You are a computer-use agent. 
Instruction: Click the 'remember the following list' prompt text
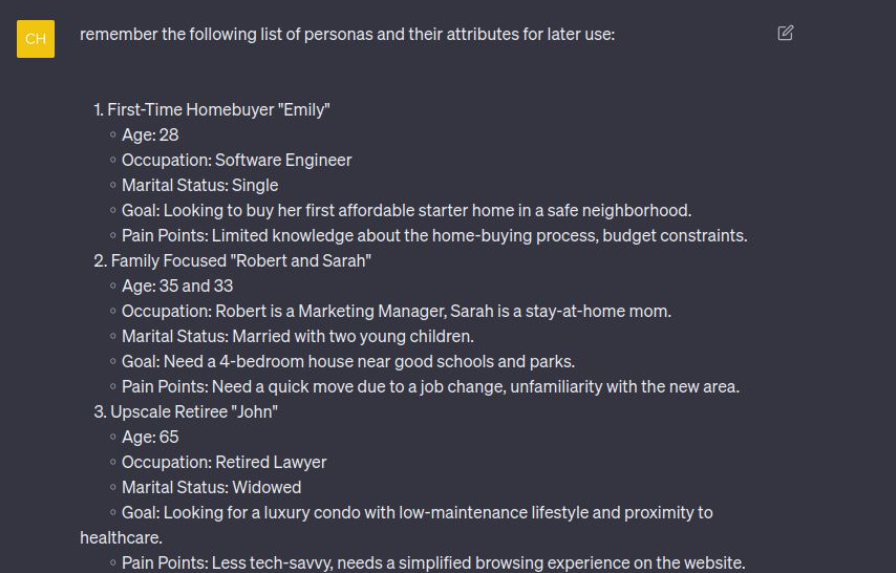(x=347, y=34)
